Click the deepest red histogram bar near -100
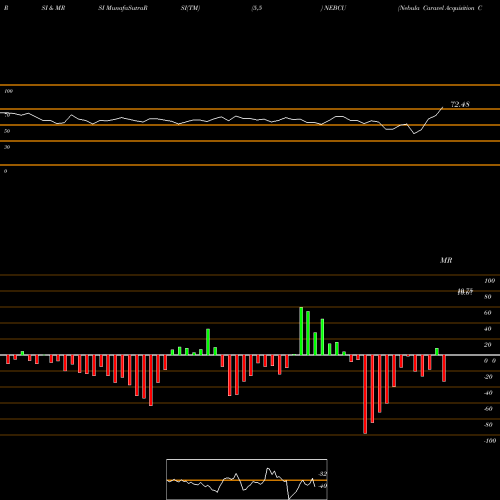This screenshot has height=500, width=500. click(x=365, y=394)
